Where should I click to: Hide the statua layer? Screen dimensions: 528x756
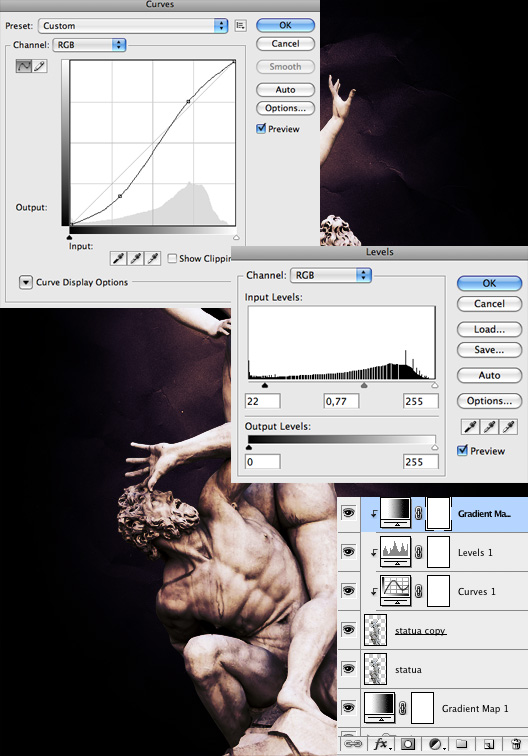(348, 669)
